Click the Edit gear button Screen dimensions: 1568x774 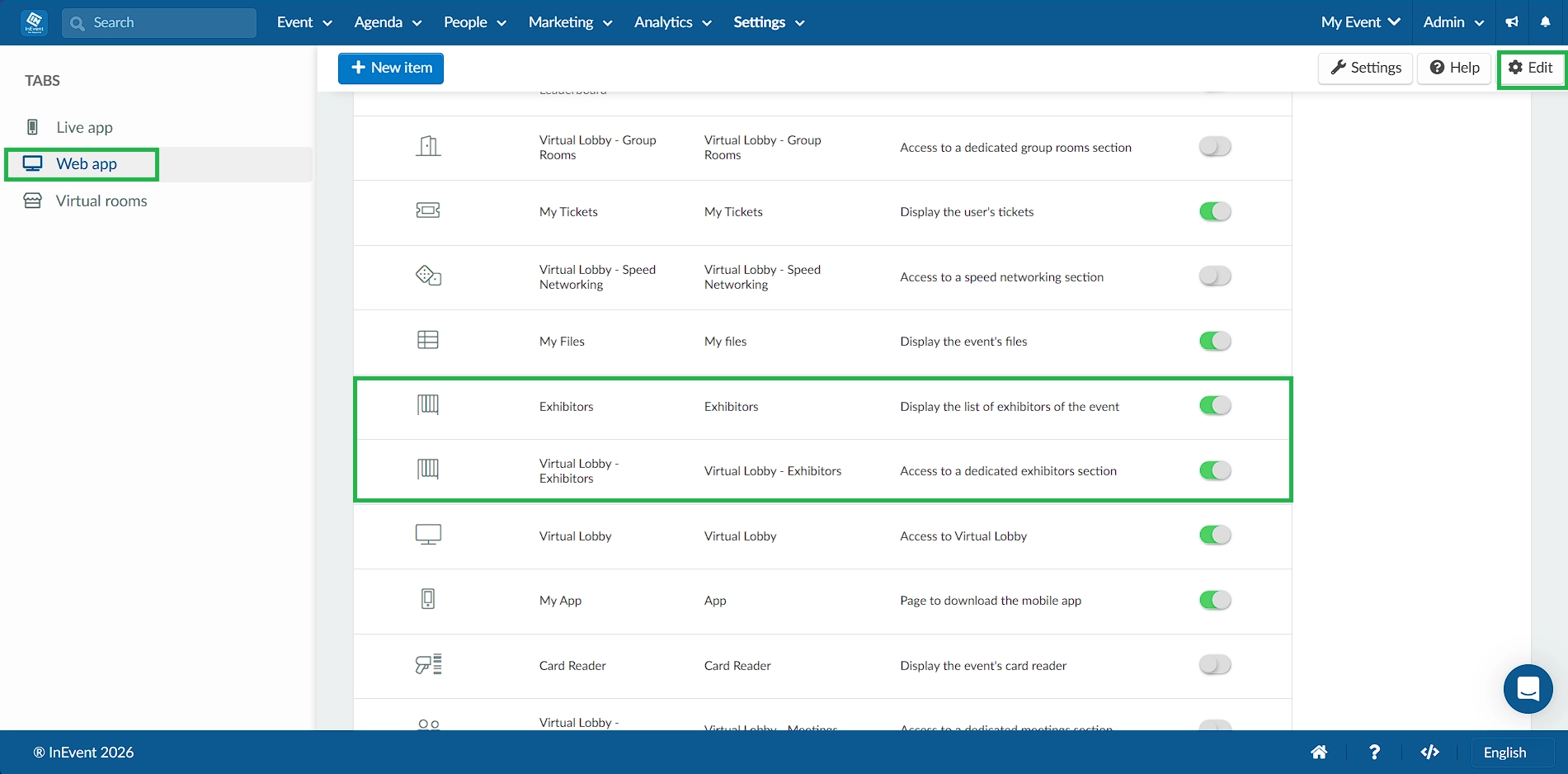(1531, 68)
